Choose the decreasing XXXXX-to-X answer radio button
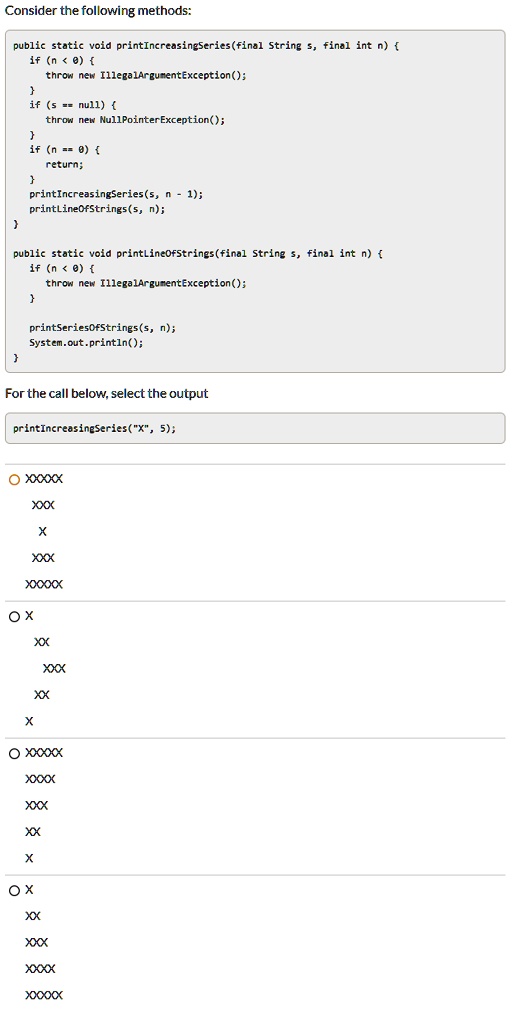Viewport: 517px width, 1024px height. [14, 754]
